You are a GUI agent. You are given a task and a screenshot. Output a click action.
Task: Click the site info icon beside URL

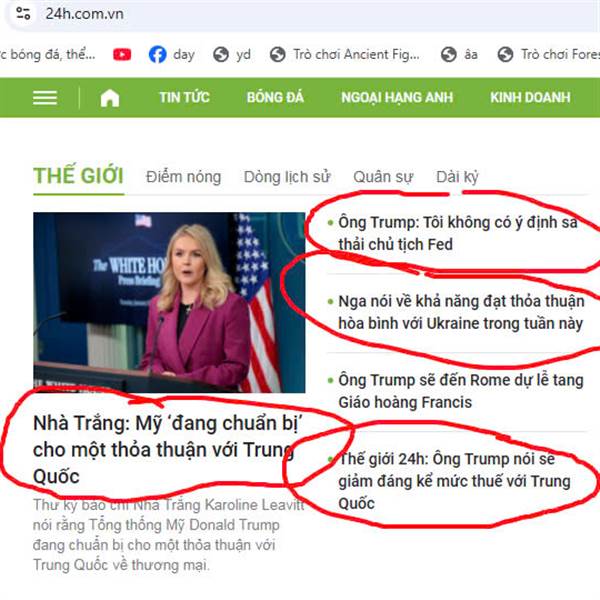coord(23,14)
